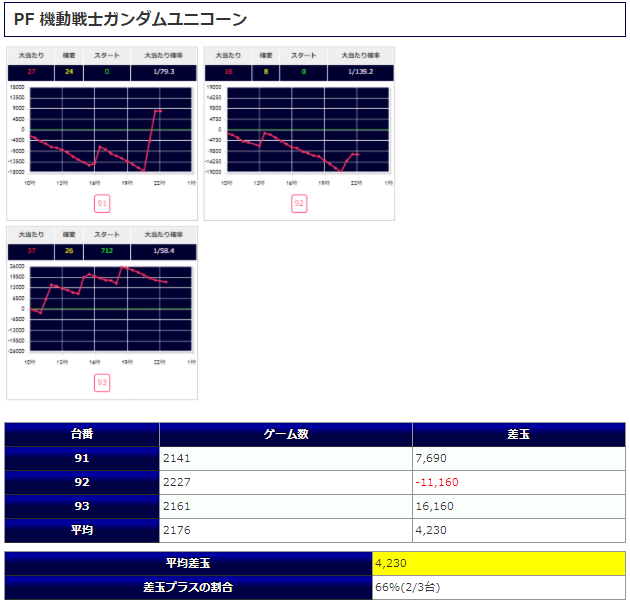The height and width of the screenshot is (607, 630).
Task: Click the 7,690 difference value
Action: click(431, 458)
